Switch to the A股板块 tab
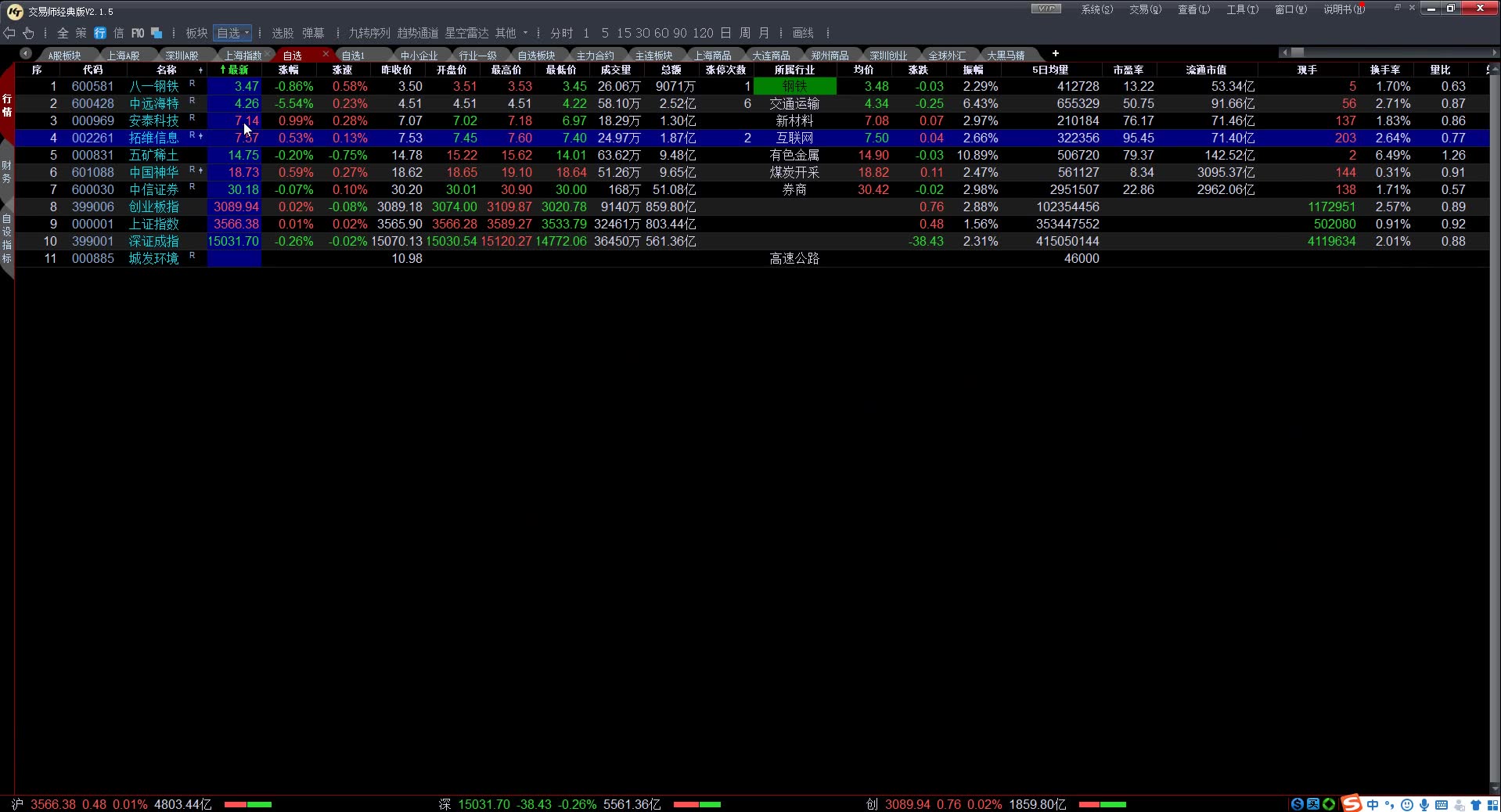 64,56
